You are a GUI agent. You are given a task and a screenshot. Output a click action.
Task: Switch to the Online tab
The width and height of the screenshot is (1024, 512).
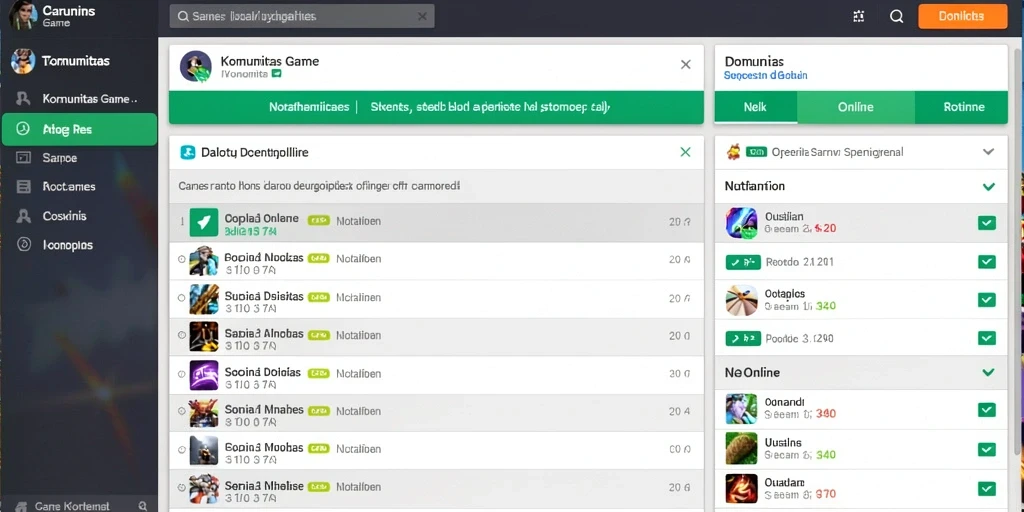point(856,107)
